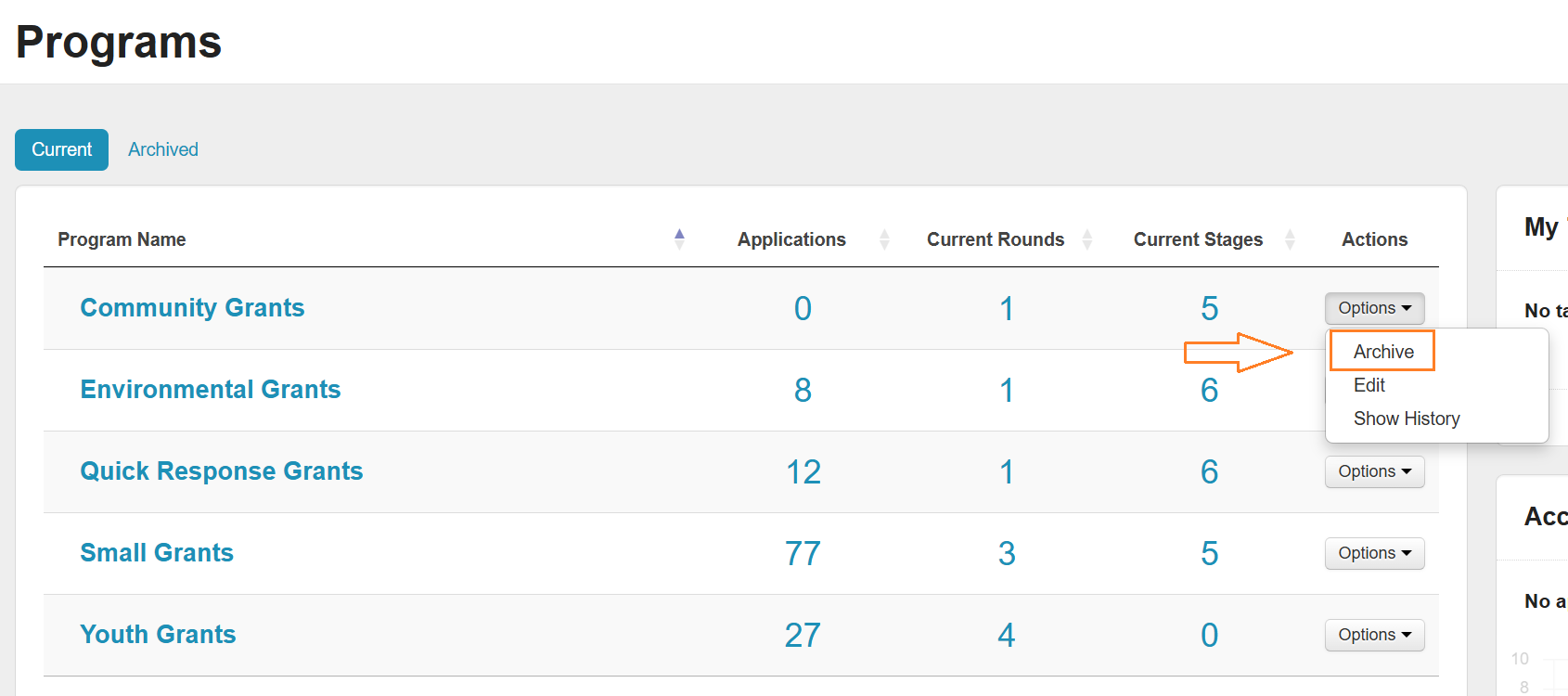Open Environmental Grants program link
Viewport: 1568px width, 696px height.
coord(211,390)
